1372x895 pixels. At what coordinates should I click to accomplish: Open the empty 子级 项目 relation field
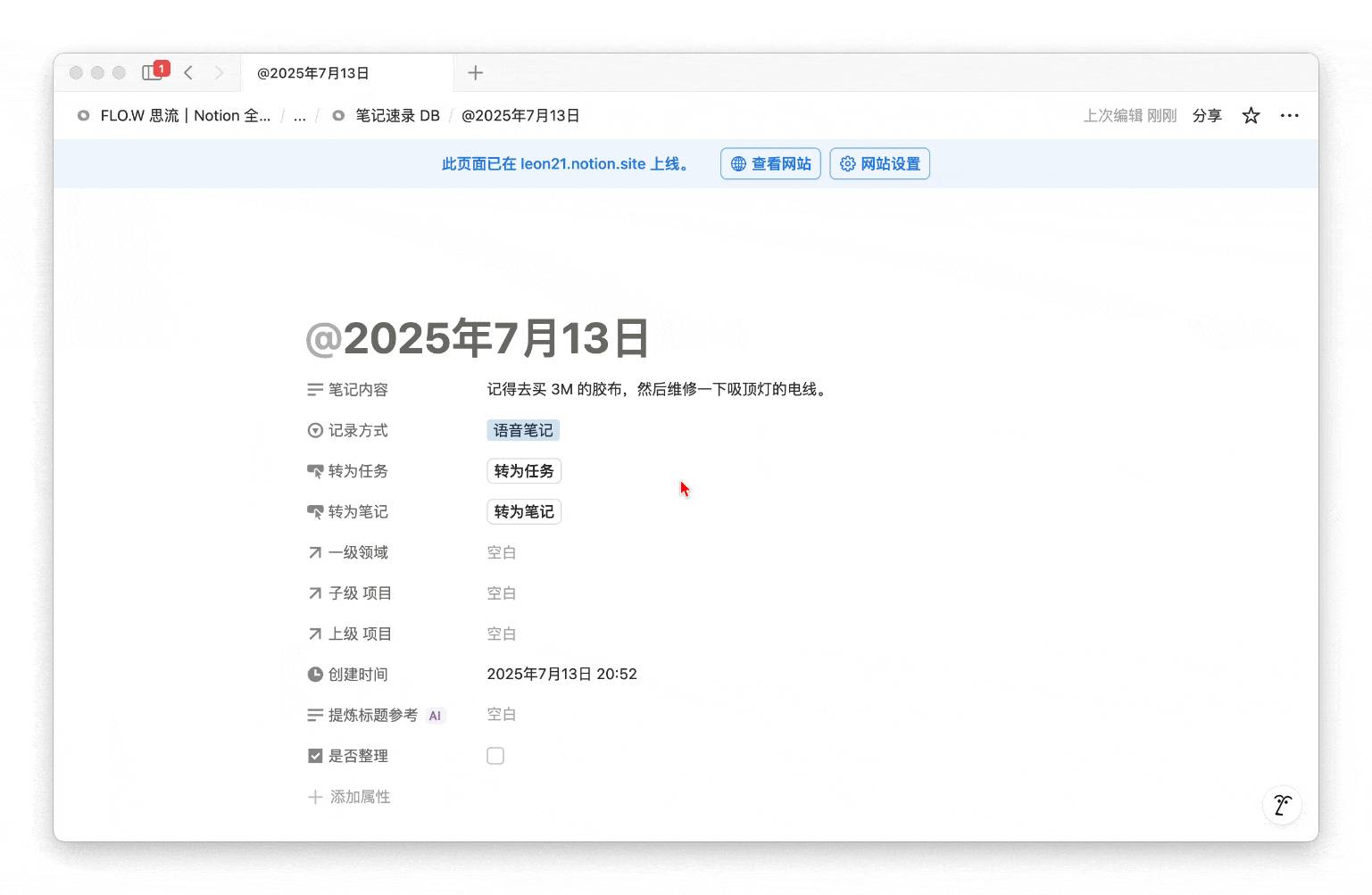(x=502, y=593)
